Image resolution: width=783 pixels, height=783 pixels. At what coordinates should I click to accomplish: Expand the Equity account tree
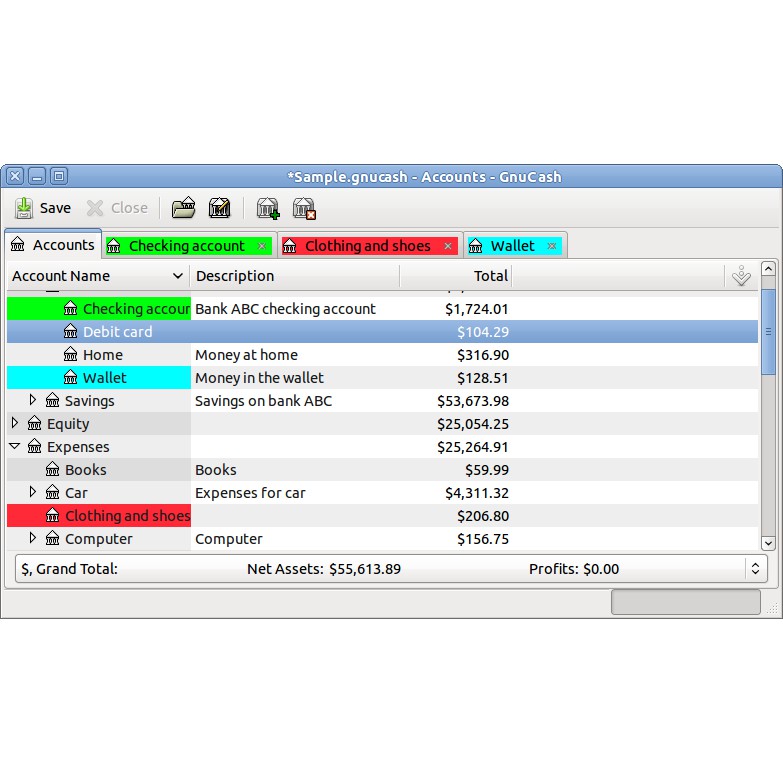pyautogui.click(x=15, y=423)
